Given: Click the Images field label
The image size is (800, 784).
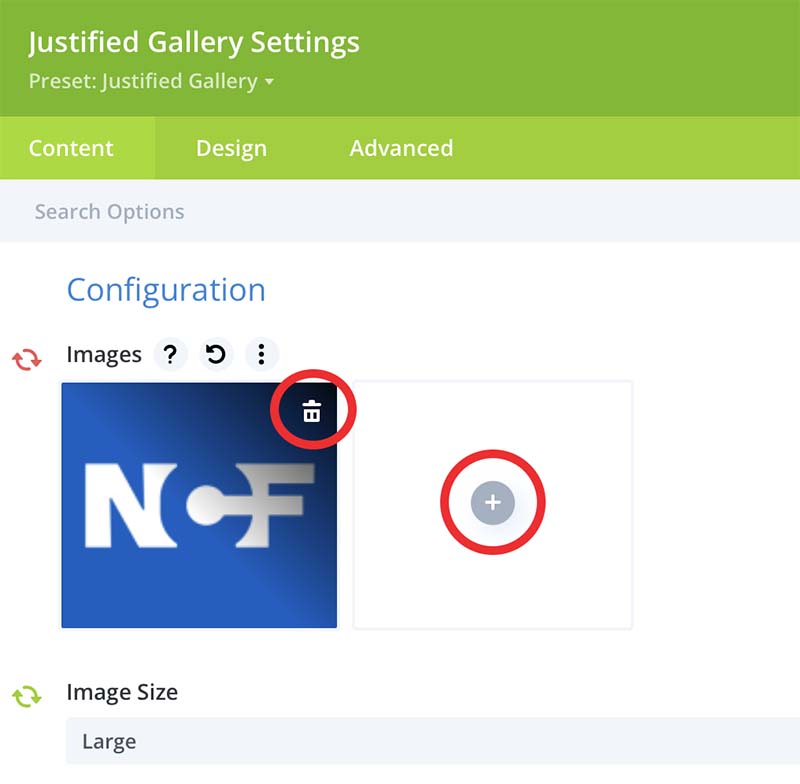Looking at the screenshot, I should (x=104, y=354).
